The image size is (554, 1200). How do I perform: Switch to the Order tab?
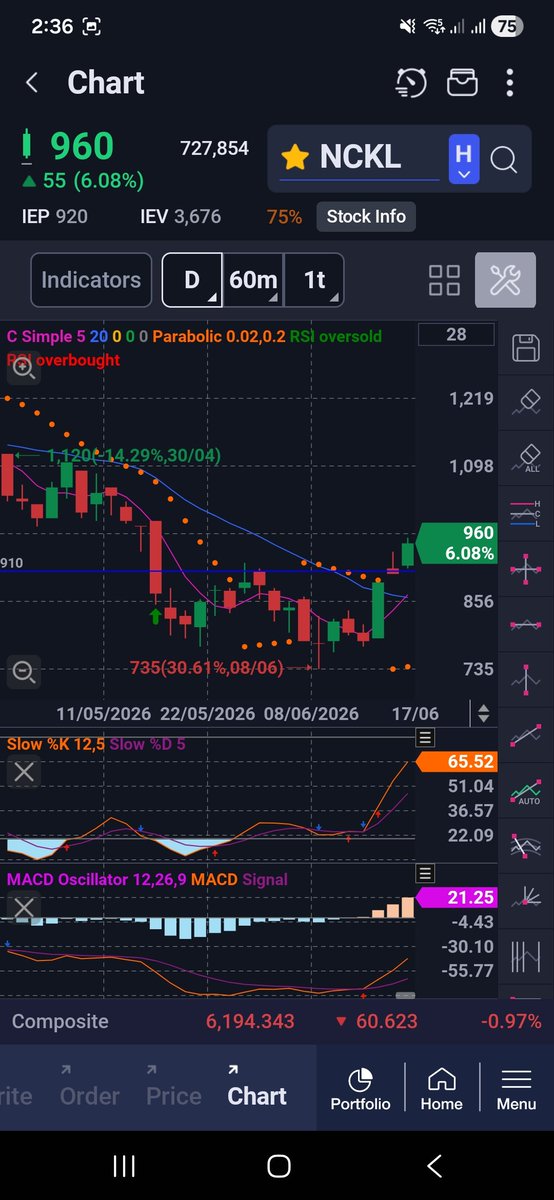90,1095
